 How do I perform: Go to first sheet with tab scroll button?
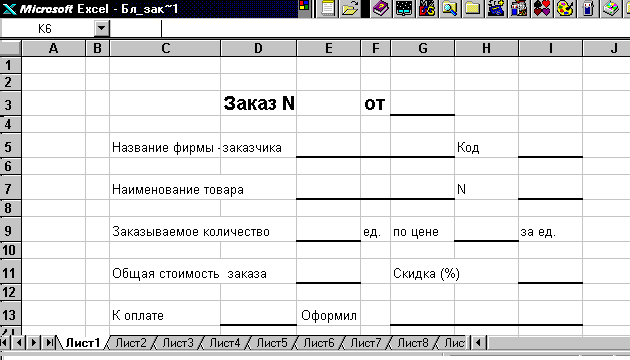(5, 343)
